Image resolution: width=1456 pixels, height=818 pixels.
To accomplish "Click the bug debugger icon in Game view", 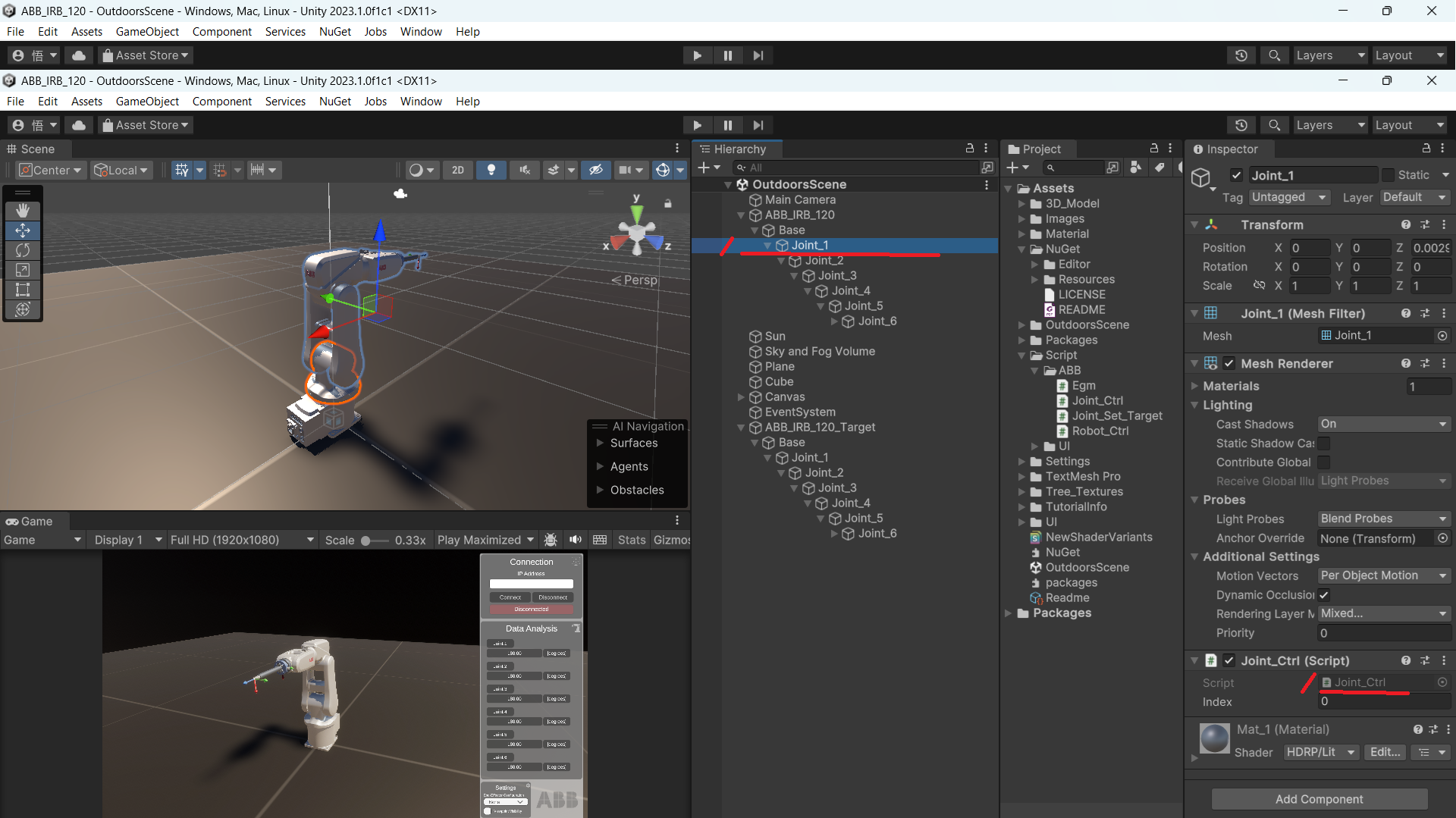I will tap(551, 540).
